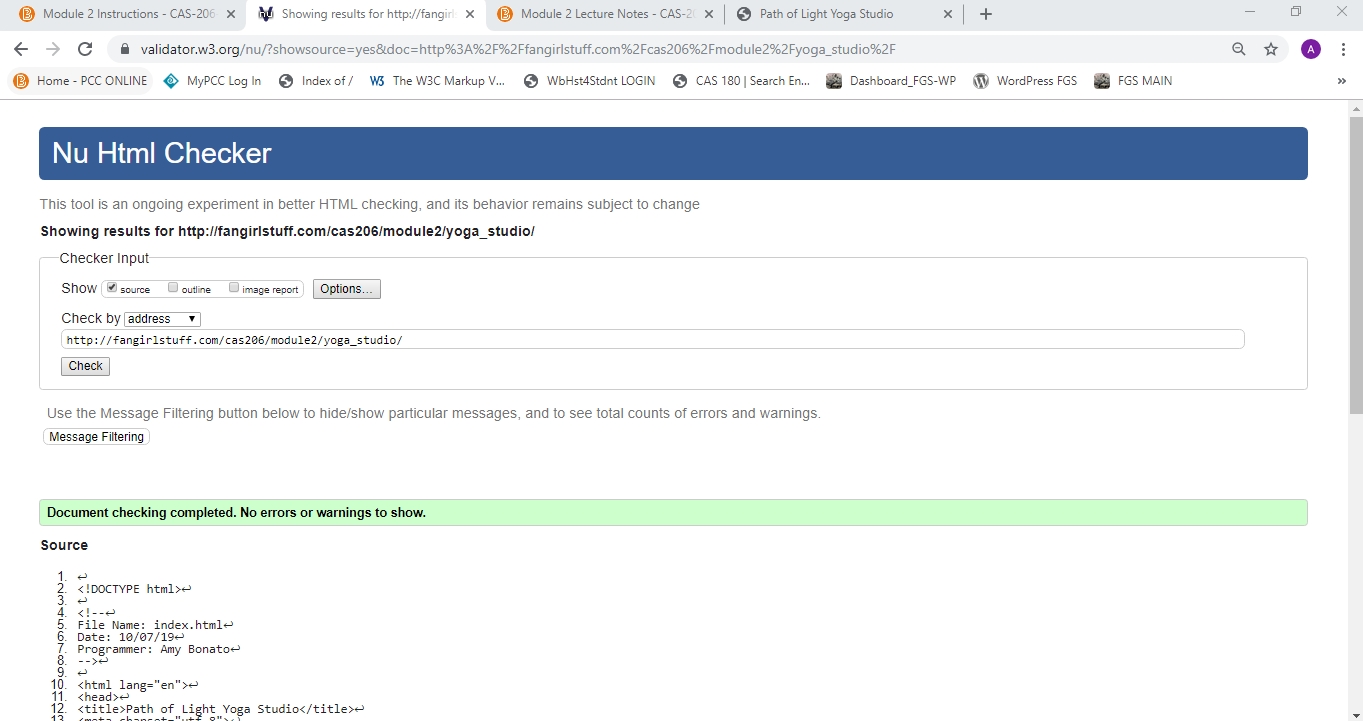
Task: Open Chrome three-dot menu
Action: (x=1343, y=49)
